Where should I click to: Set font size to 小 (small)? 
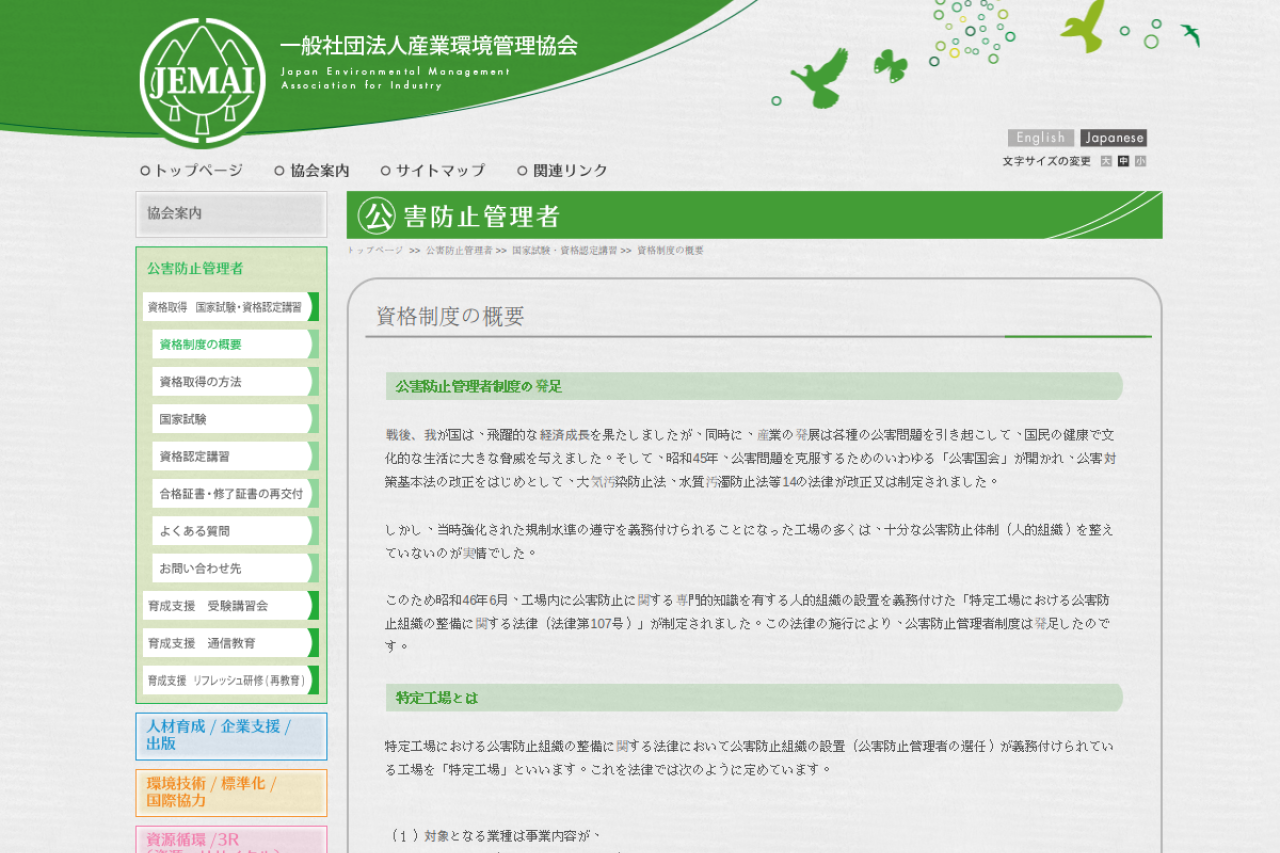pos(1140,161)
